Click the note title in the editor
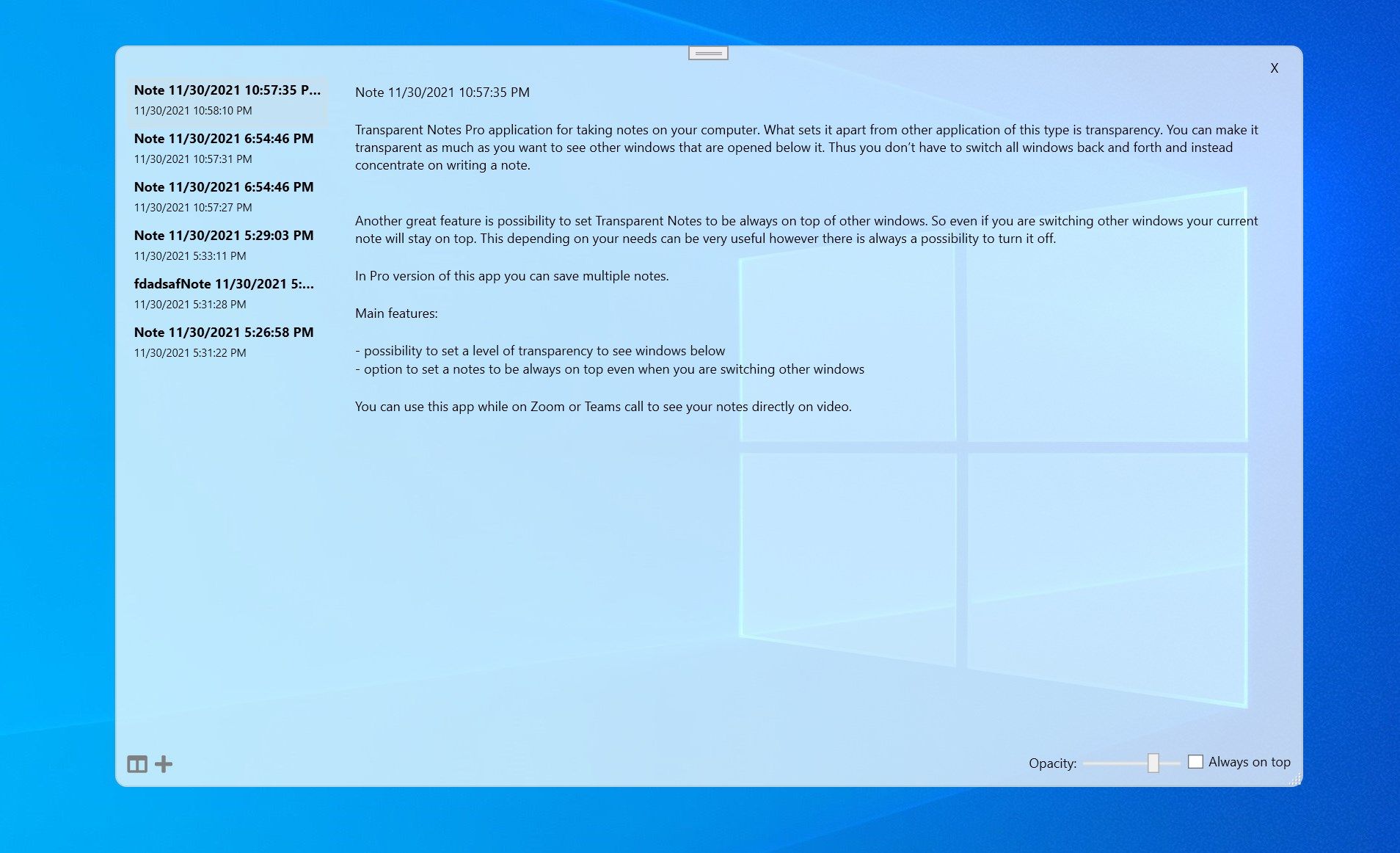The image size is (1400, 853). [x=442, y=92]
